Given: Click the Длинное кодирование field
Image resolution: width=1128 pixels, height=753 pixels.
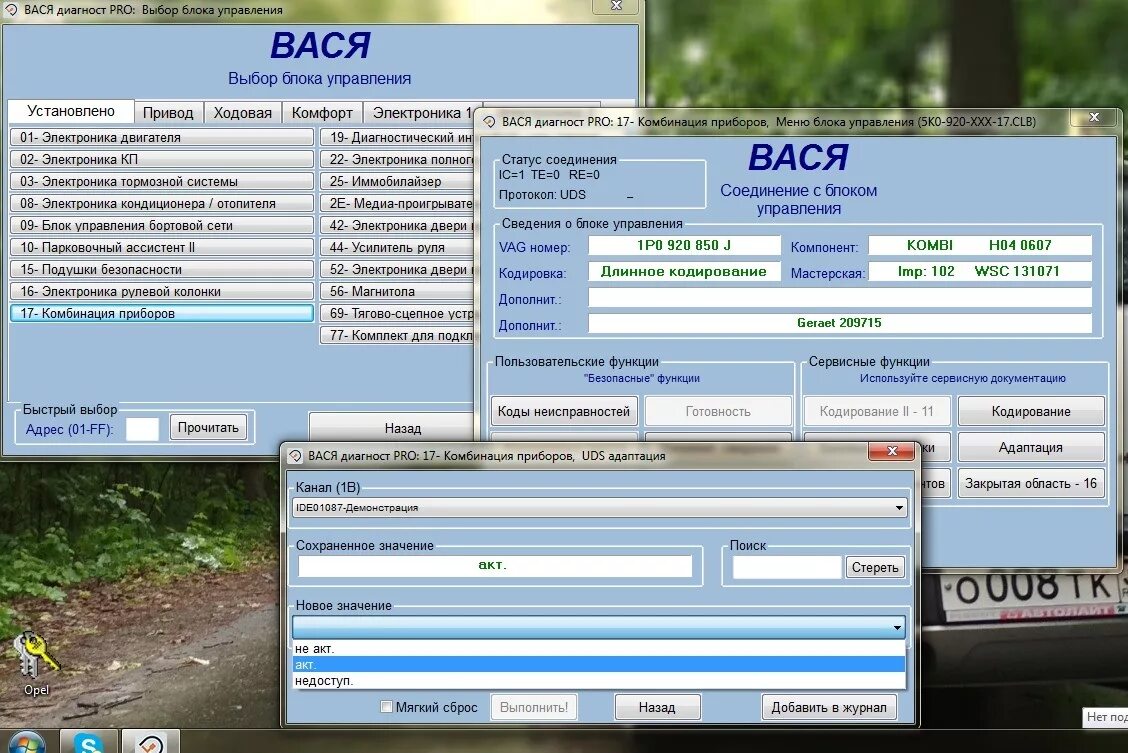Looking at the screenshot, I should (x=684, y=271).
